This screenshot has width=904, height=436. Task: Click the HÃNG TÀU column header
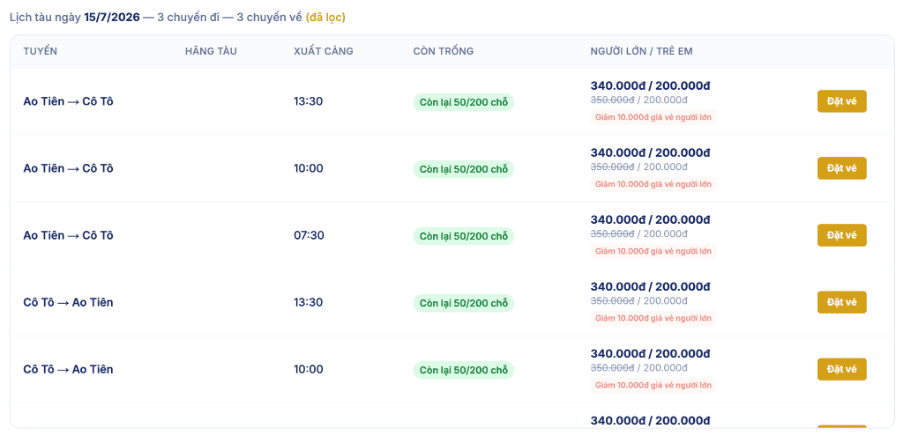point(211,51)
